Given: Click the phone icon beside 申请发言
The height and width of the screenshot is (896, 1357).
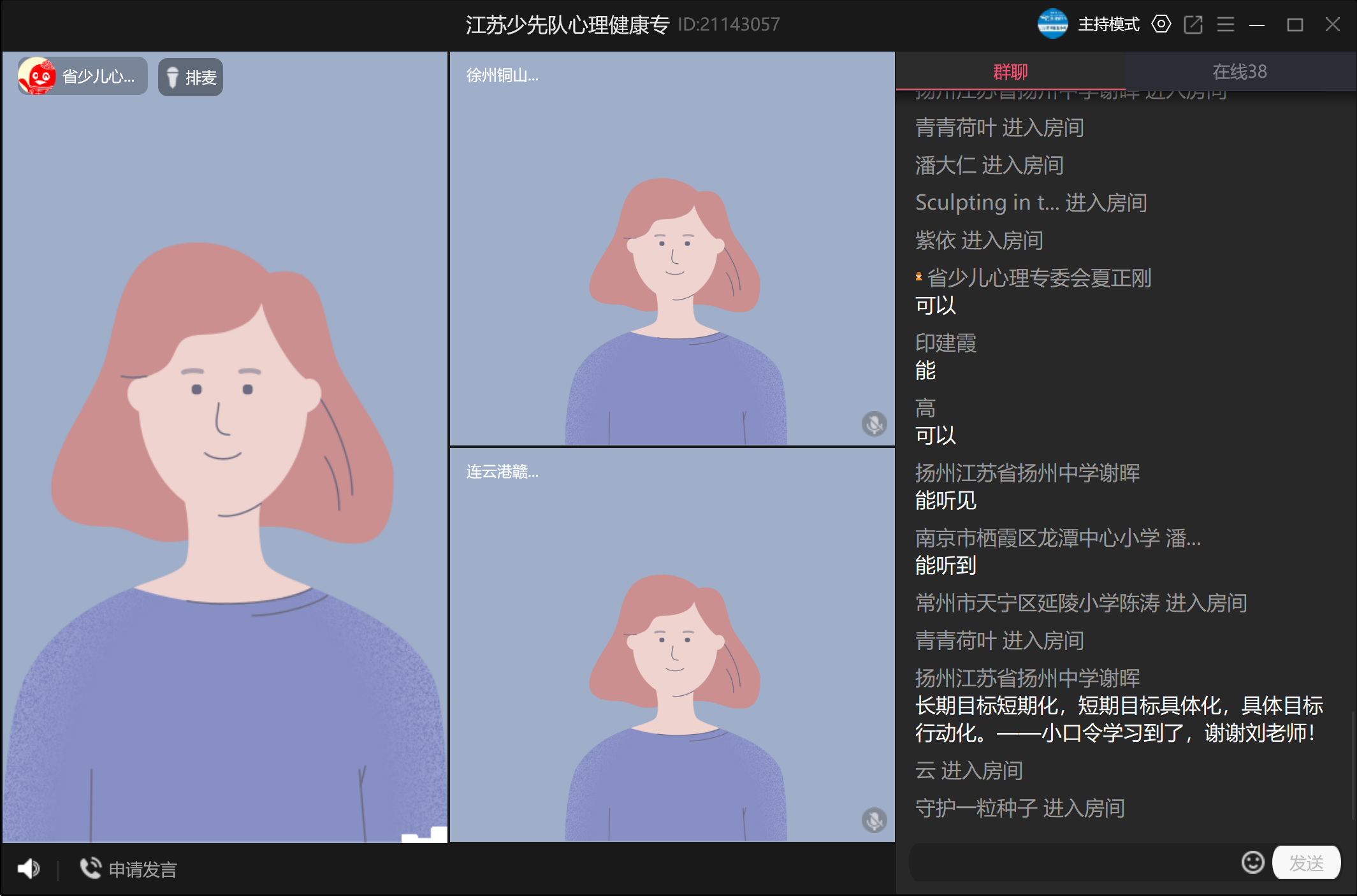Looking at the screenshot, I should click(x=90, y=868).
